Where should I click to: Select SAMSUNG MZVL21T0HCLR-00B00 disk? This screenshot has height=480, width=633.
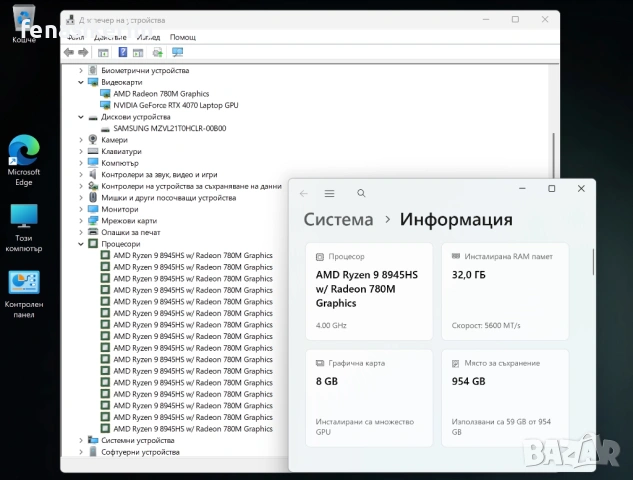coord(170,128)
